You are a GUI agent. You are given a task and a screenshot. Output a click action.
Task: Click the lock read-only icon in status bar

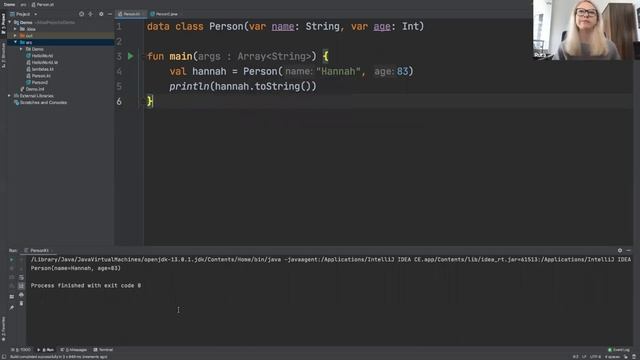click(x=626, y=357)
